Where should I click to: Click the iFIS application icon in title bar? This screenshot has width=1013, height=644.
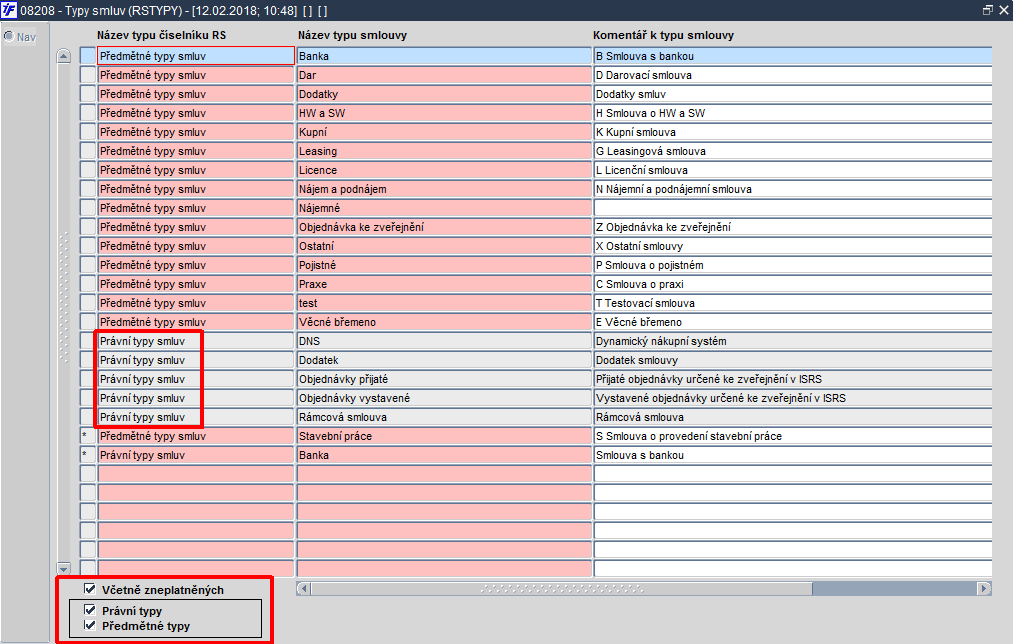point(8,10)
